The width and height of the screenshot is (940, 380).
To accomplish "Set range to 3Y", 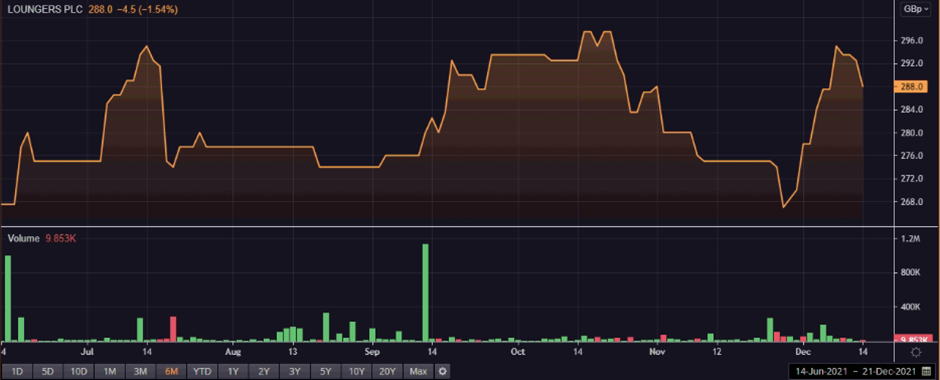I will pyautogui.click(x=295, y=372).
